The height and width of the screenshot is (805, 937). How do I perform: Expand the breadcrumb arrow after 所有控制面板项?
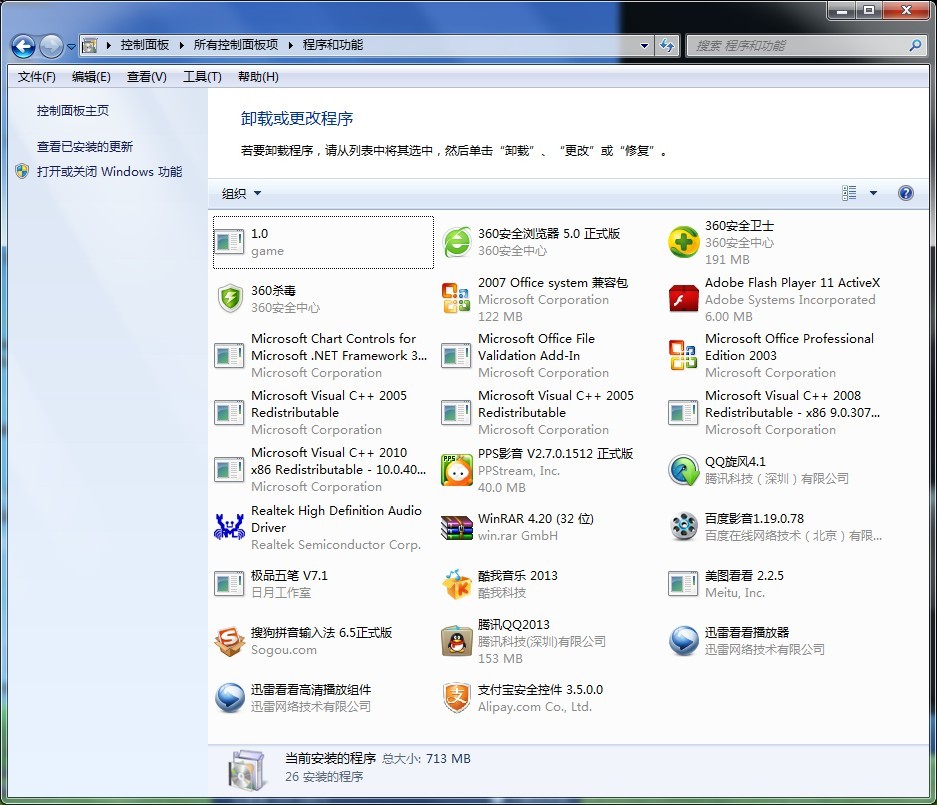[290, 45]
